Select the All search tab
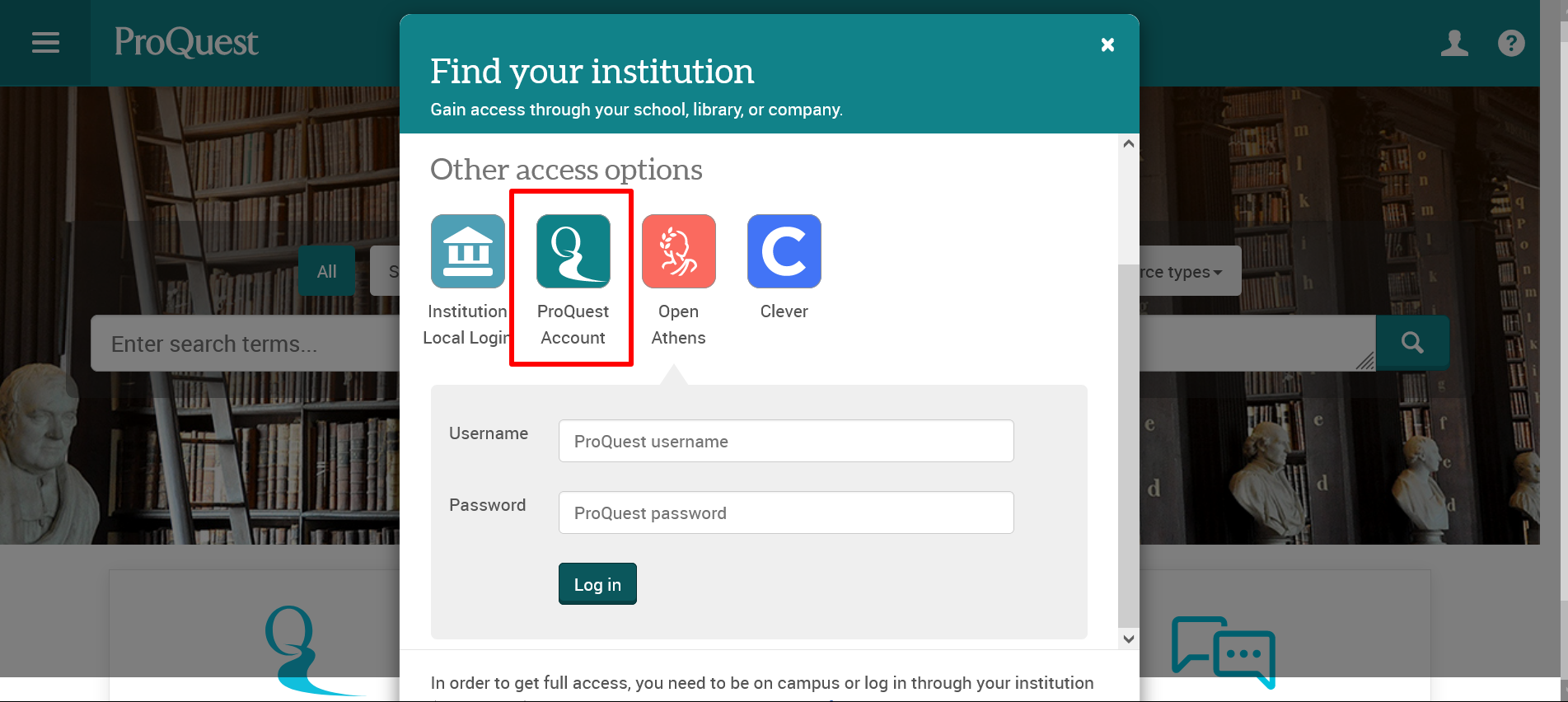 coord(327,271)
